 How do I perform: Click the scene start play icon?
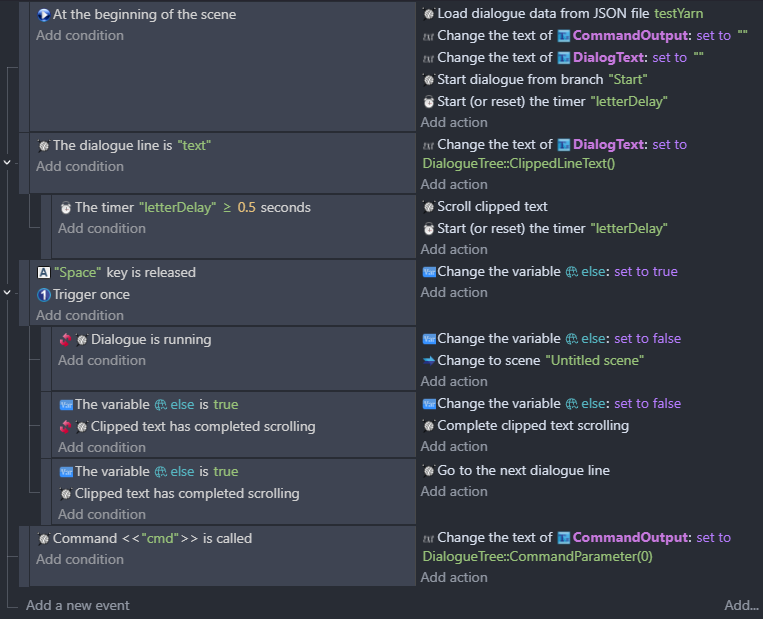coord(43,15)
